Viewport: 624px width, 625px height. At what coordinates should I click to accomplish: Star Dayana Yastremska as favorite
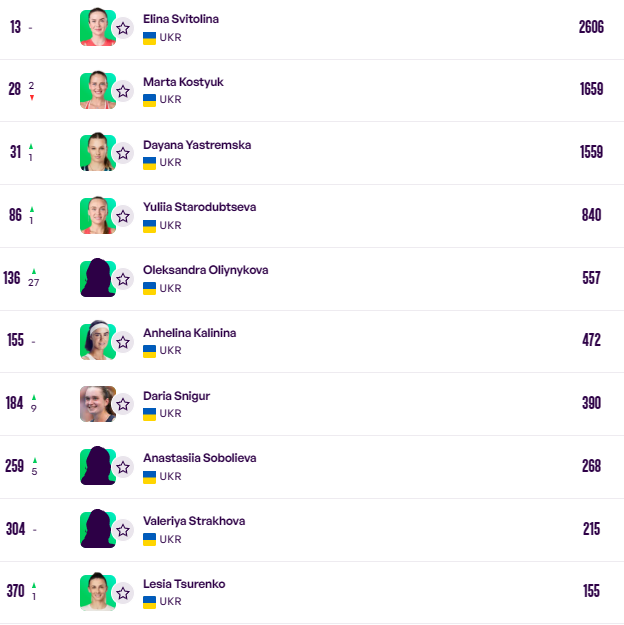(123, 153)
